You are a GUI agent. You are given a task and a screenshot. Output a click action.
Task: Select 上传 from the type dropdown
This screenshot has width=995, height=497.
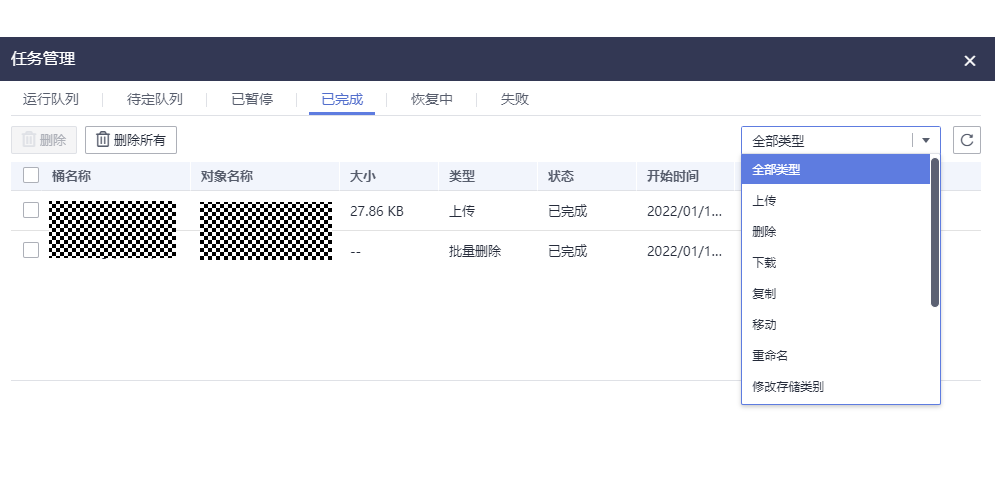pyautogui.click(x=764, y=201)
